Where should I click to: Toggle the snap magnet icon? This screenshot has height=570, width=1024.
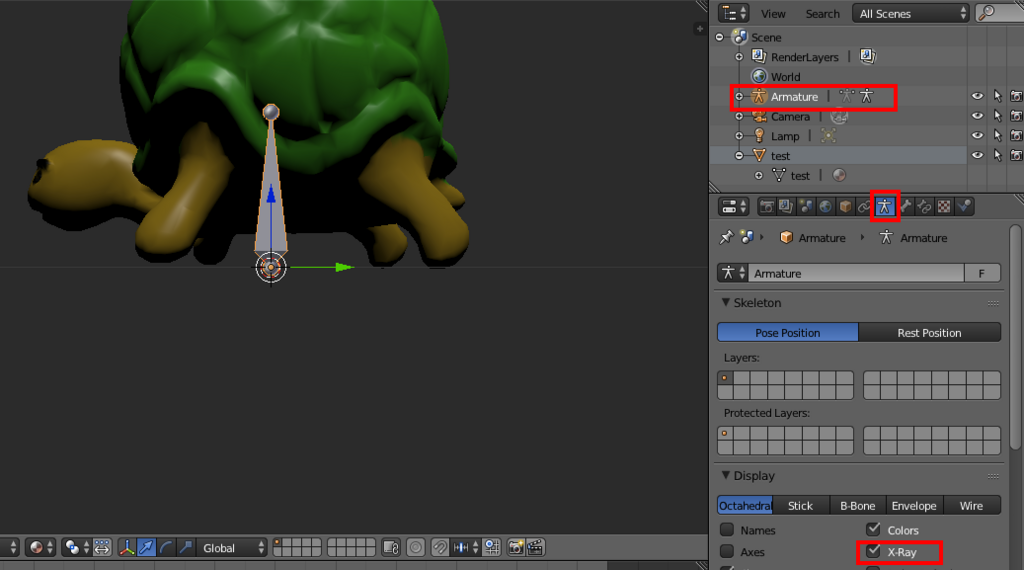pyautogui.click(x=440, y=547)
